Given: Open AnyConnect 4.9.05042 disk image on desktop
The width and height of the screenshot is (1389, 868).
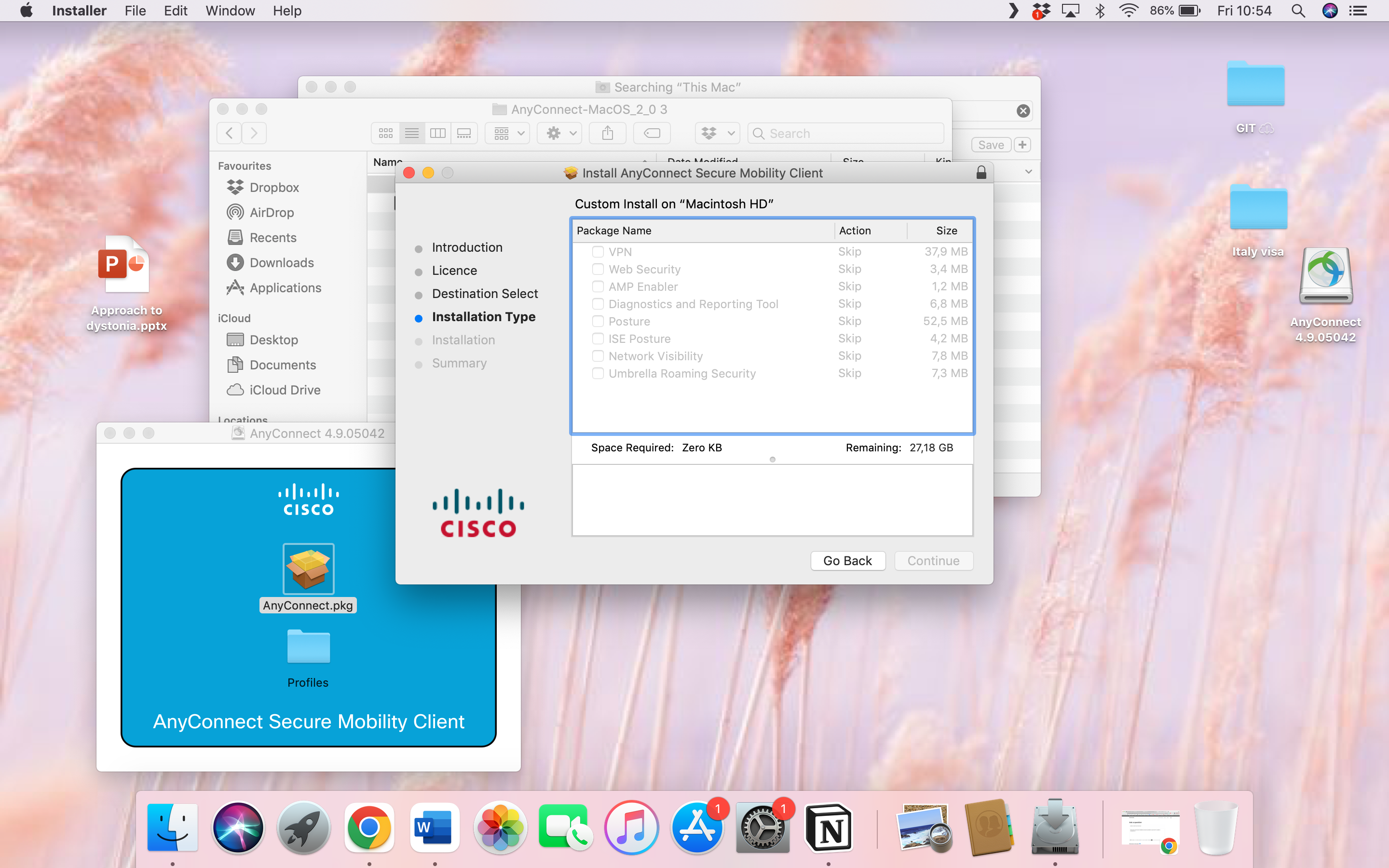Looking at the screenshot, I should (1325, 276).
